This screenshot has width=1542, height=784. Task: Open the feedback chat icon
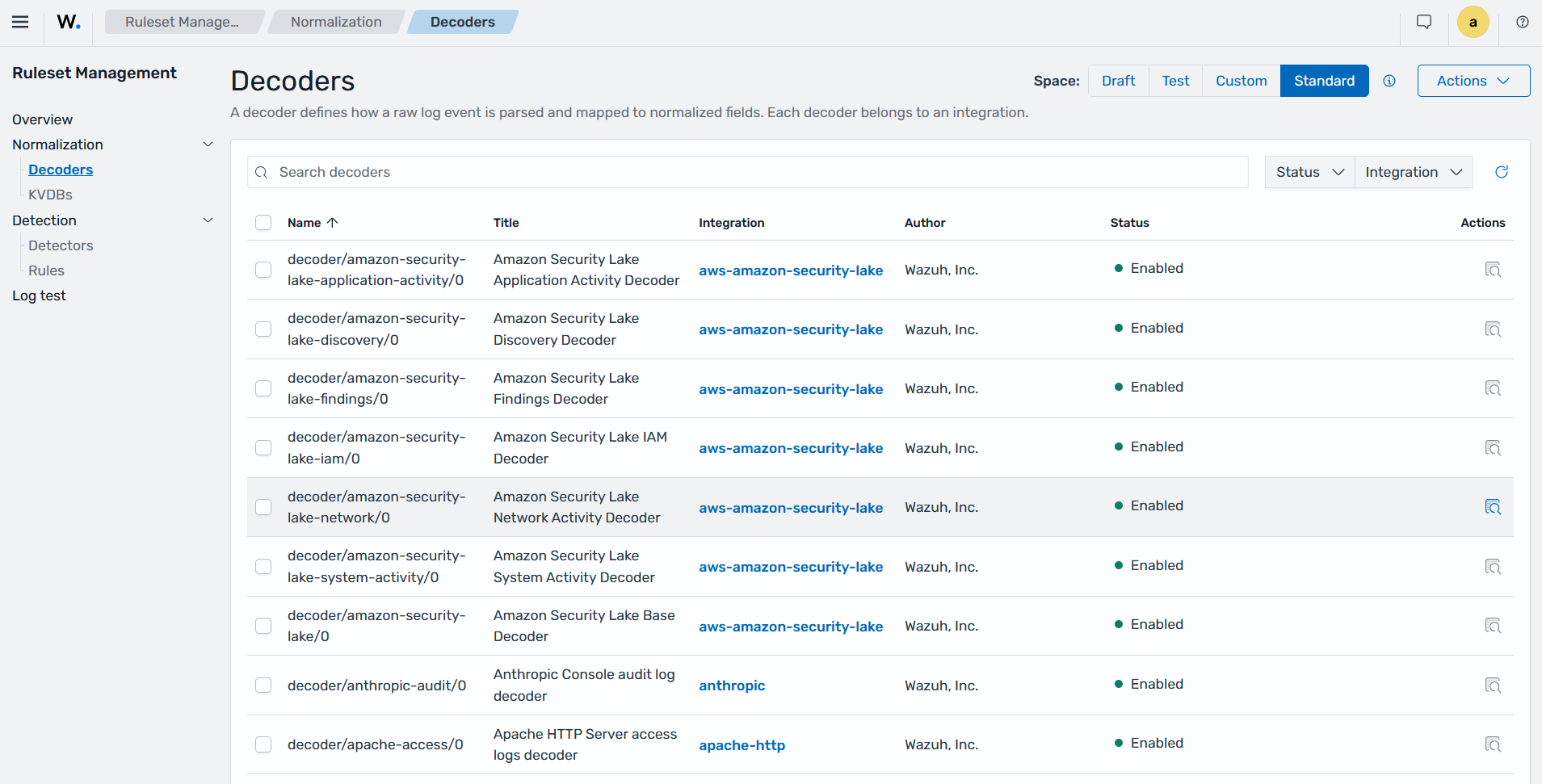tap(1424, 22)
